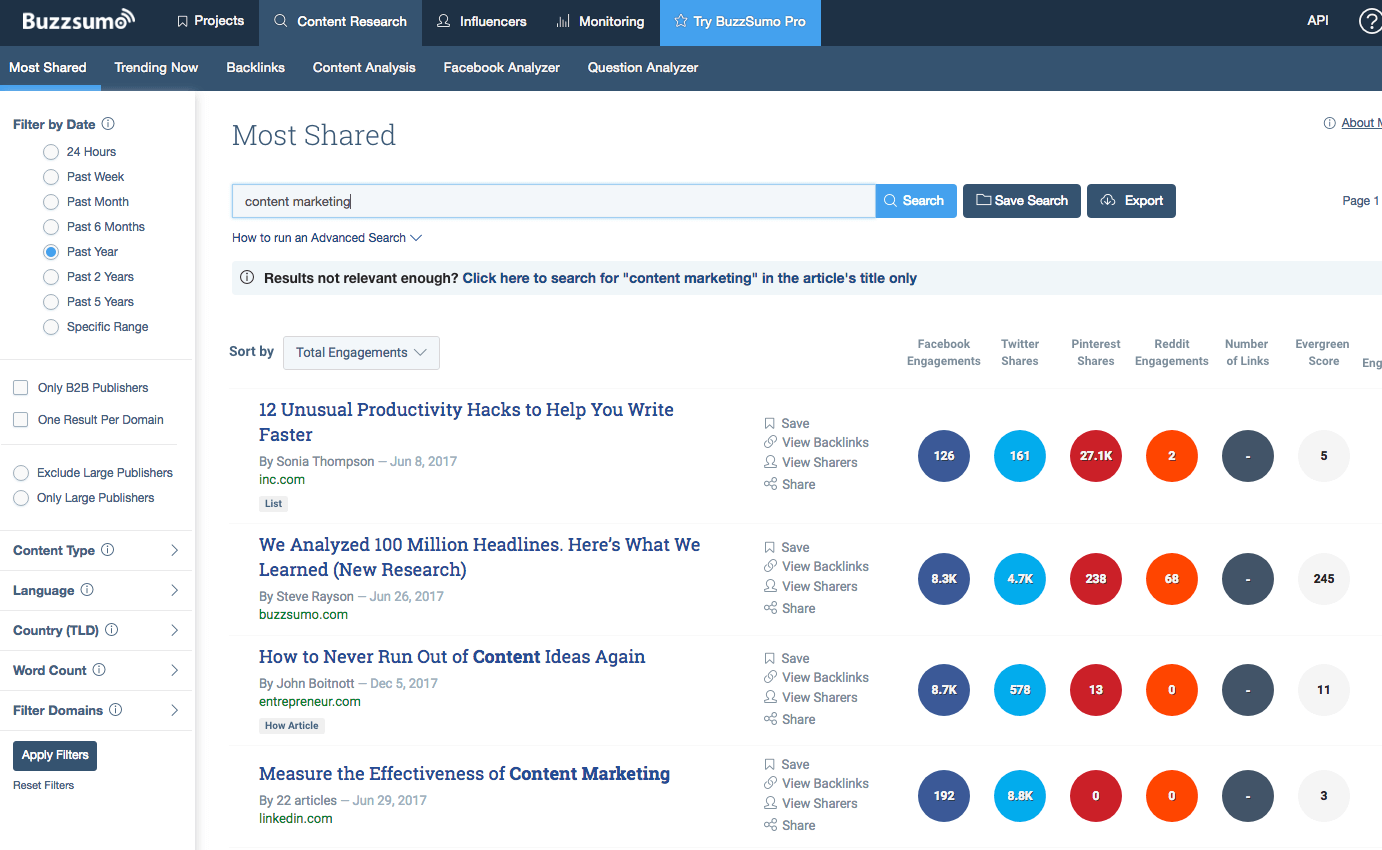View Sharers for the linkedin.com article
This screenshot has width=1382, height=850.
click(x=811, y=803)
